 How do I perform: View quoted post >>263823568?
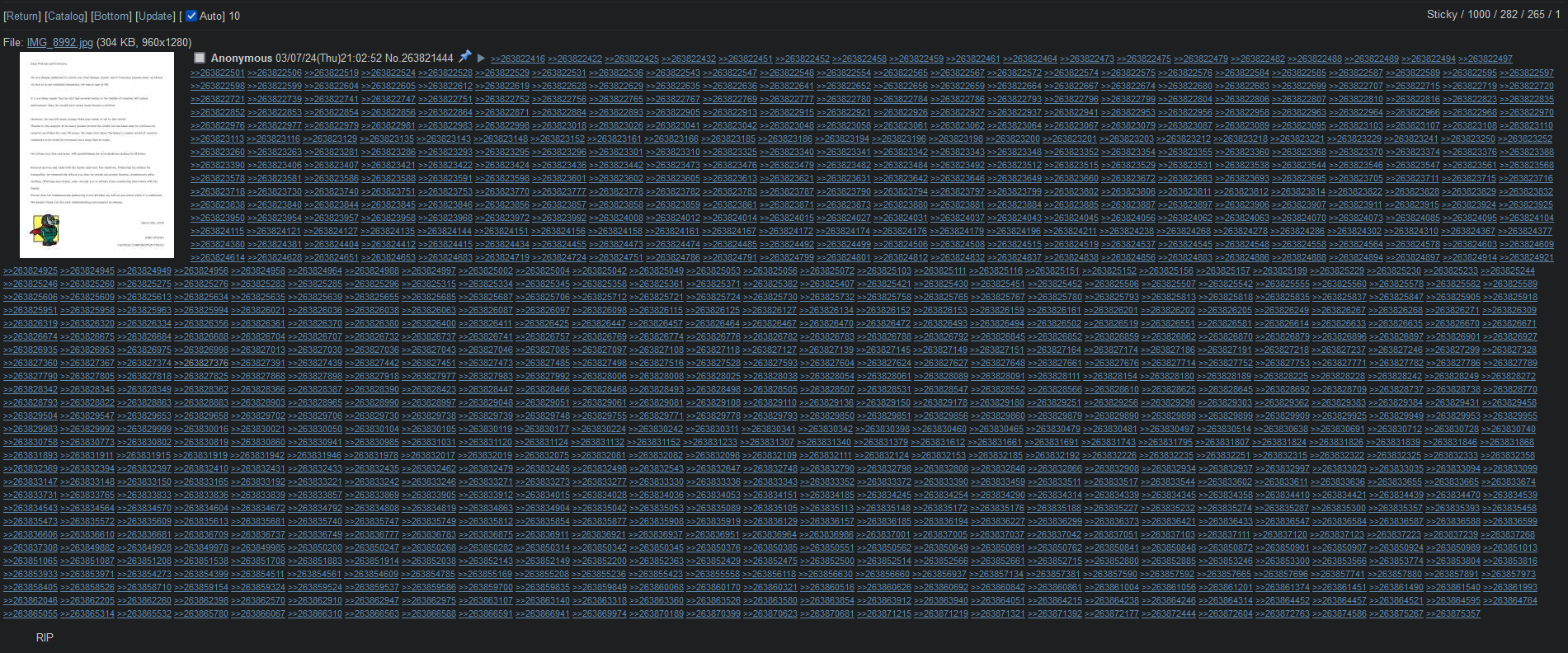click(1527, 165)
